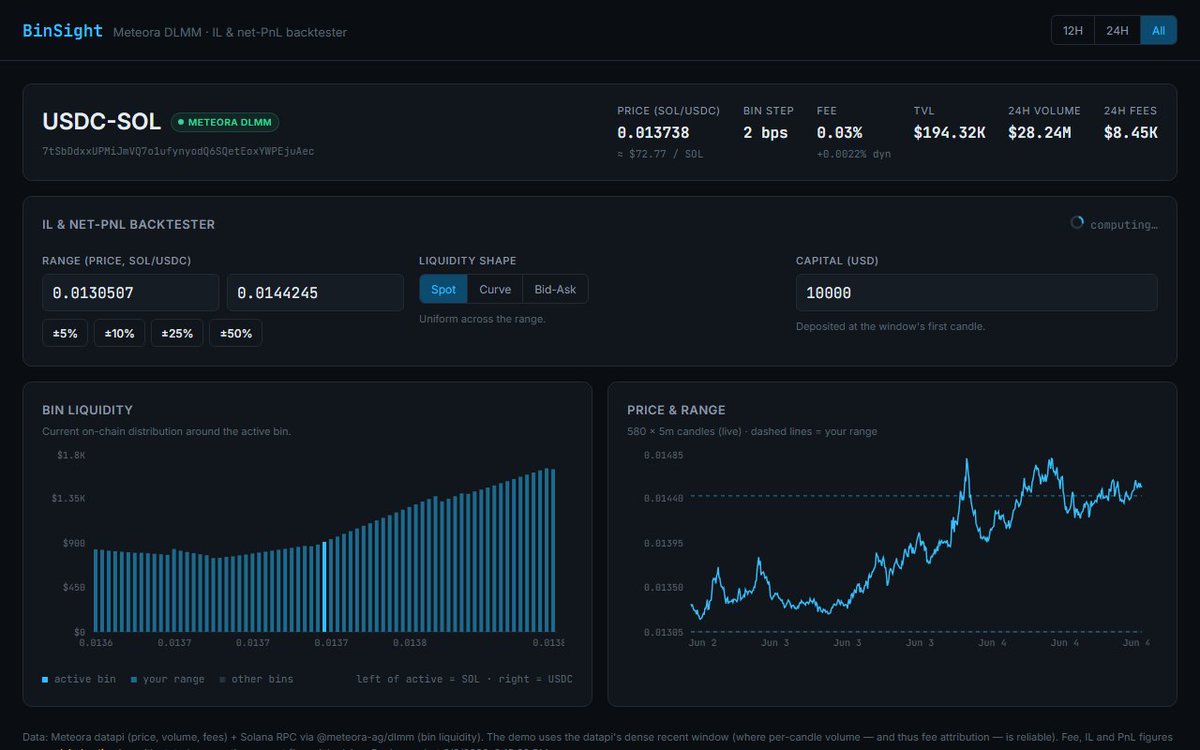The width and height of the screenshot is (1200, 750).
Task: Apply the ±50% range preset
Action: pos(236,333)
